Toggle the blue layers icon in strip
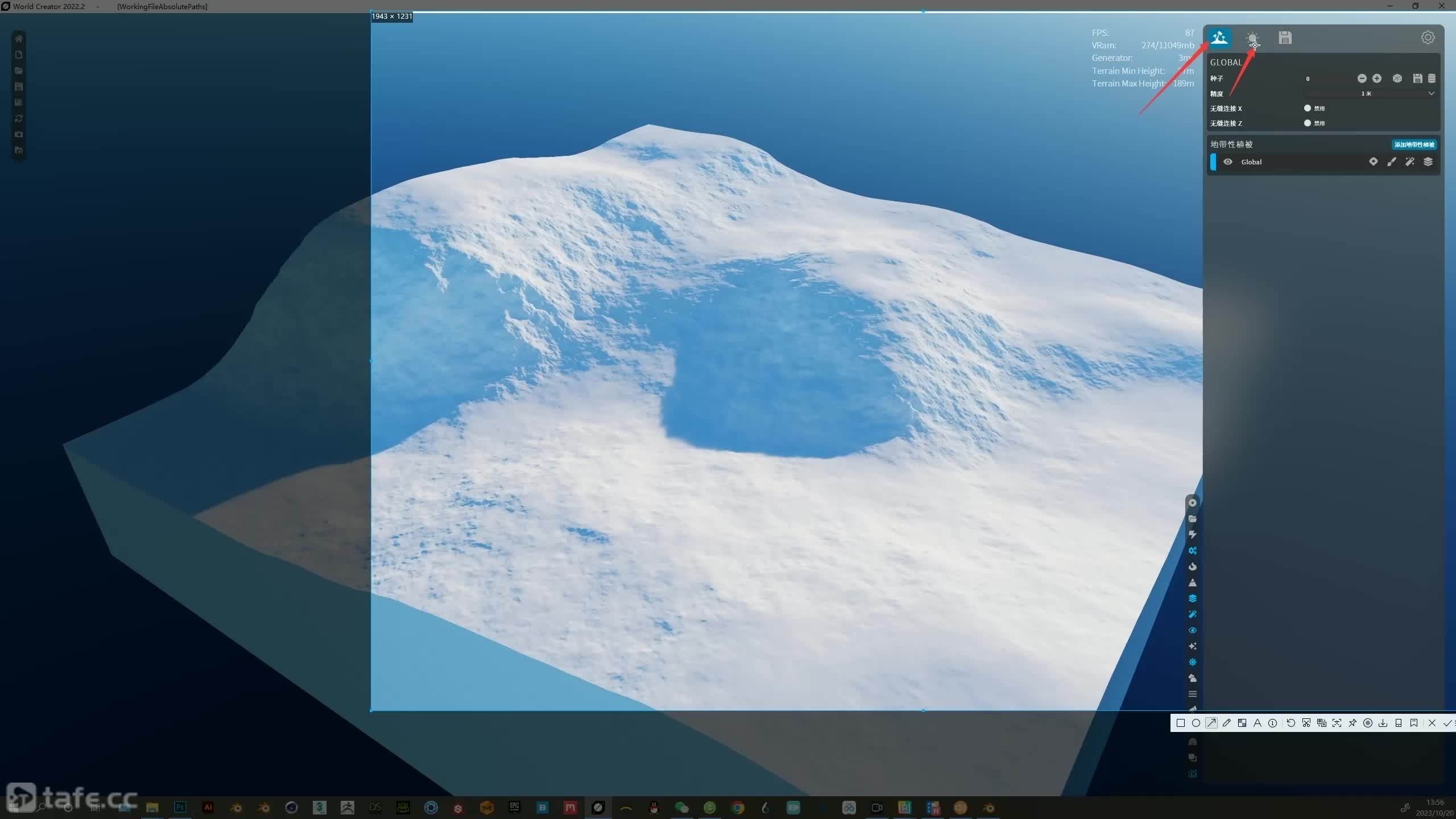The height and width of the screenshot is (819, 1456). 1193,598
